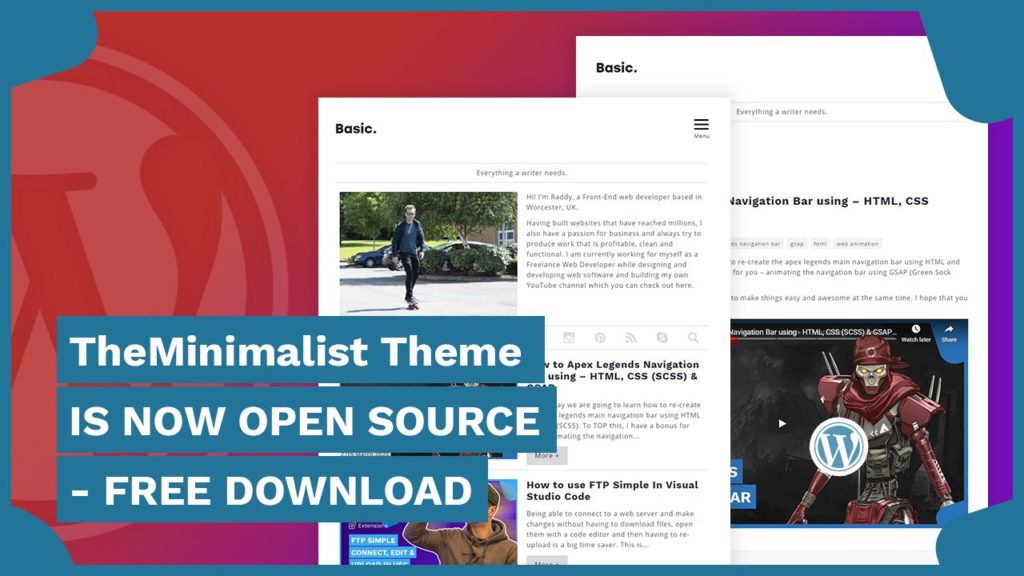Click the Basic. logo on back page
This screenshot has height=576, width=1024.
click(x=616, y=68)
